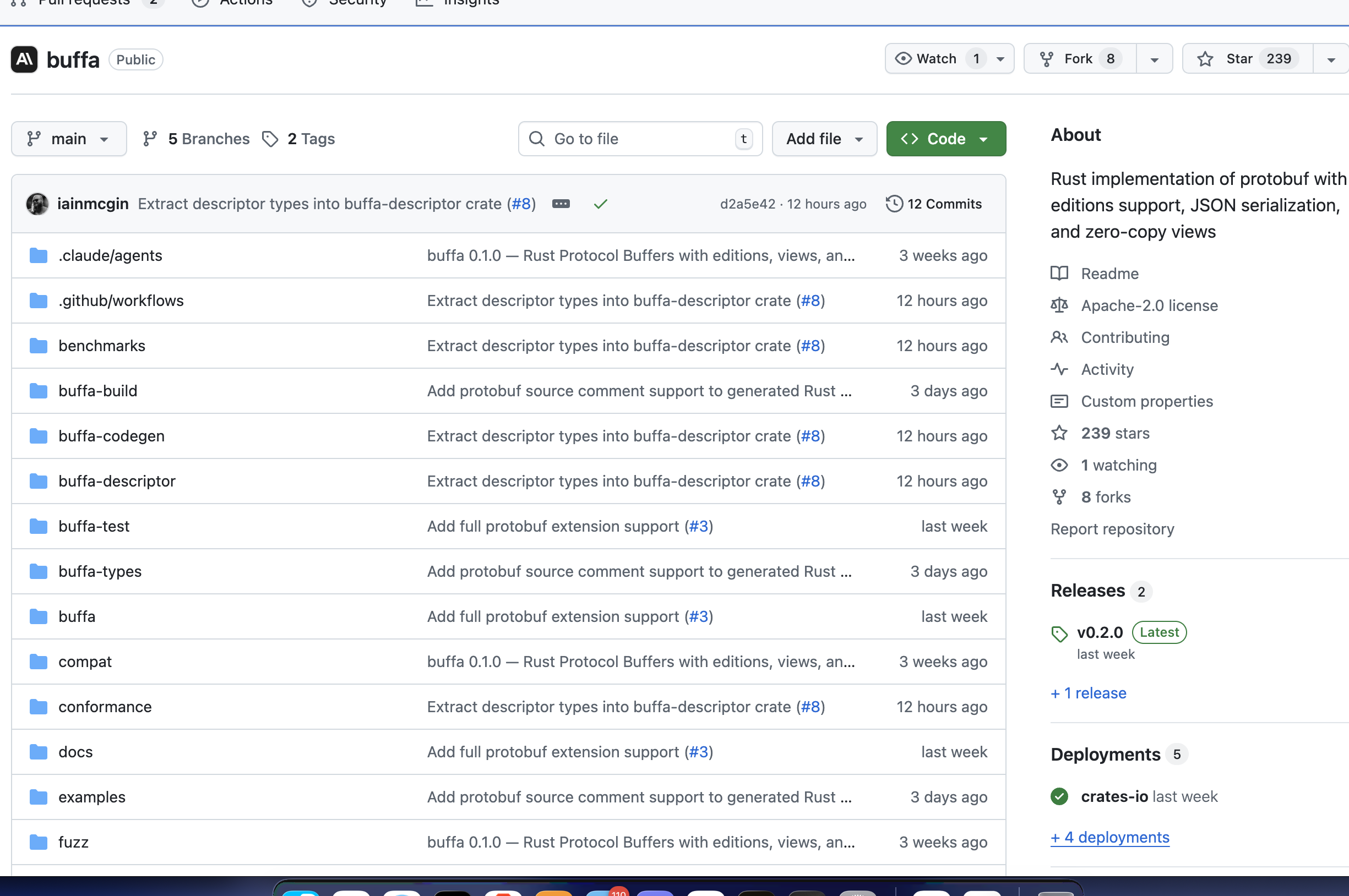This screenshot has height=896, width=1349.
Task: Open the buffa-types directory
Action: pyautogui.click(x=100, y=571)
